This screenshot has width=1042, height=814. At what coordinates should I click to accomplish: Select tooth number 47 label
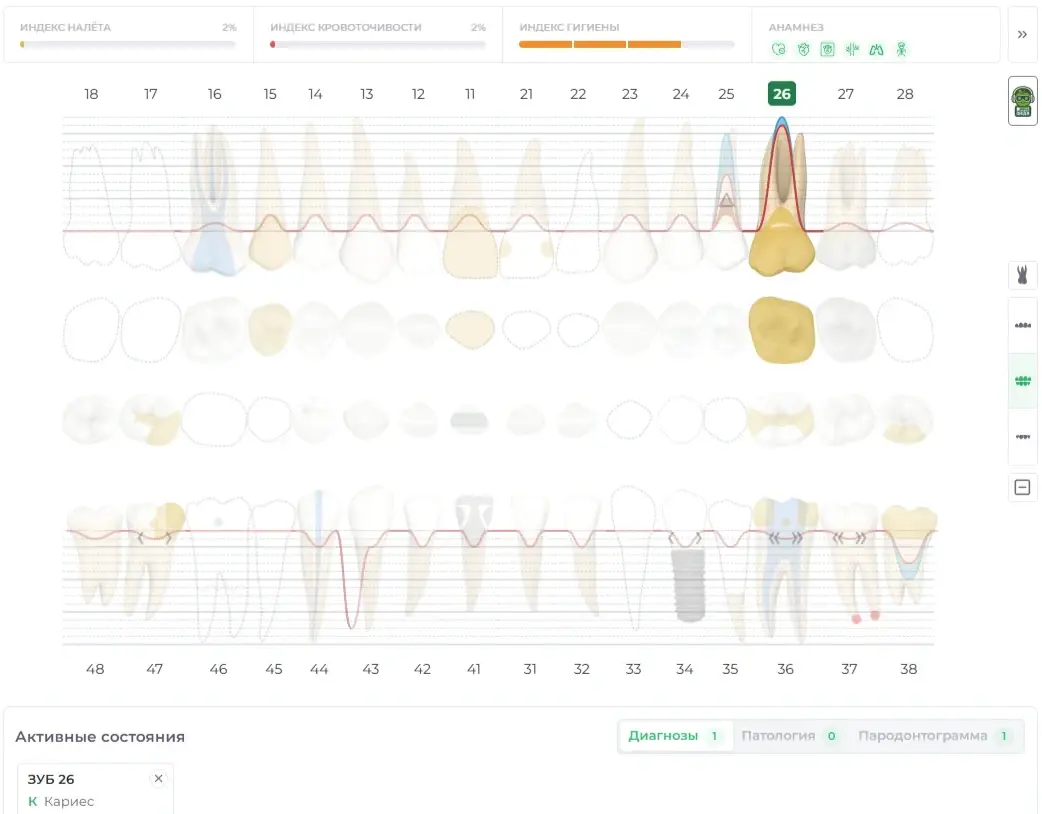[x=154, y=669]
